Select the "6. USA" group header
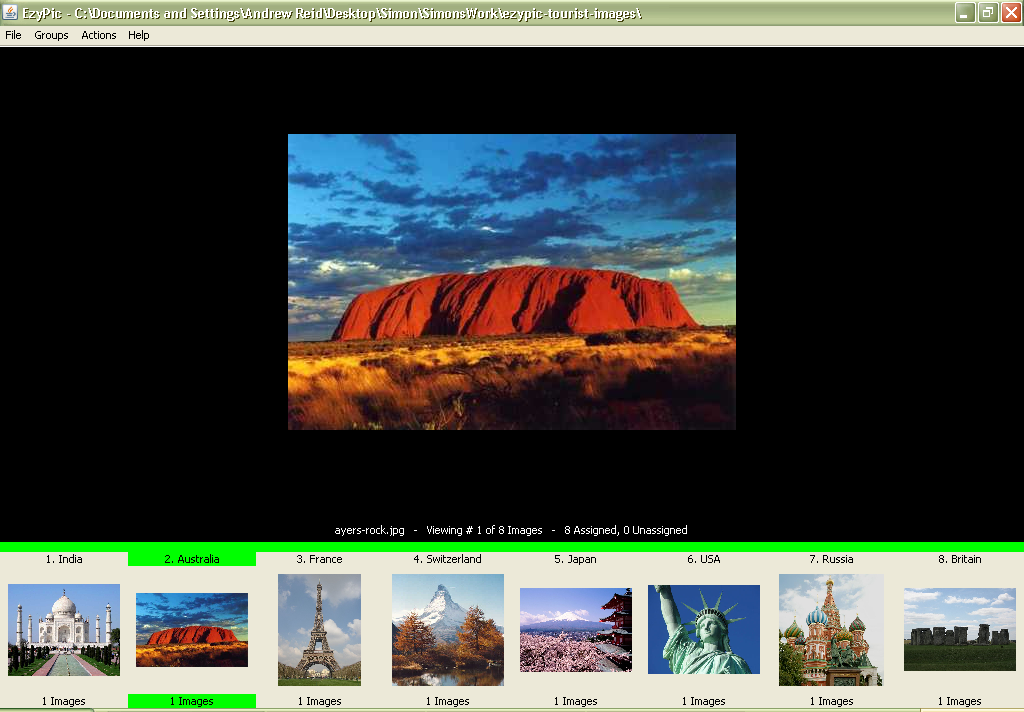 (703, 559)
